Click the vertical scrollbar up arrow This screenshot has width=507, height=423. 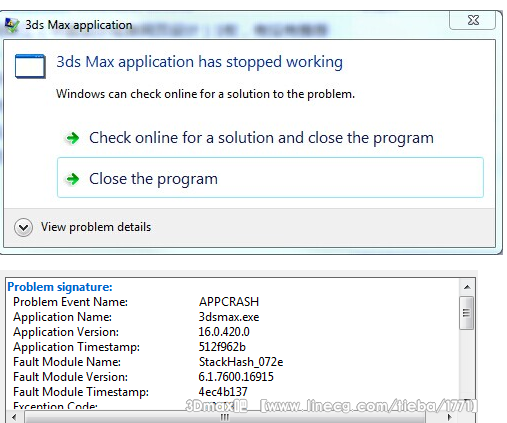coord(467,287)
